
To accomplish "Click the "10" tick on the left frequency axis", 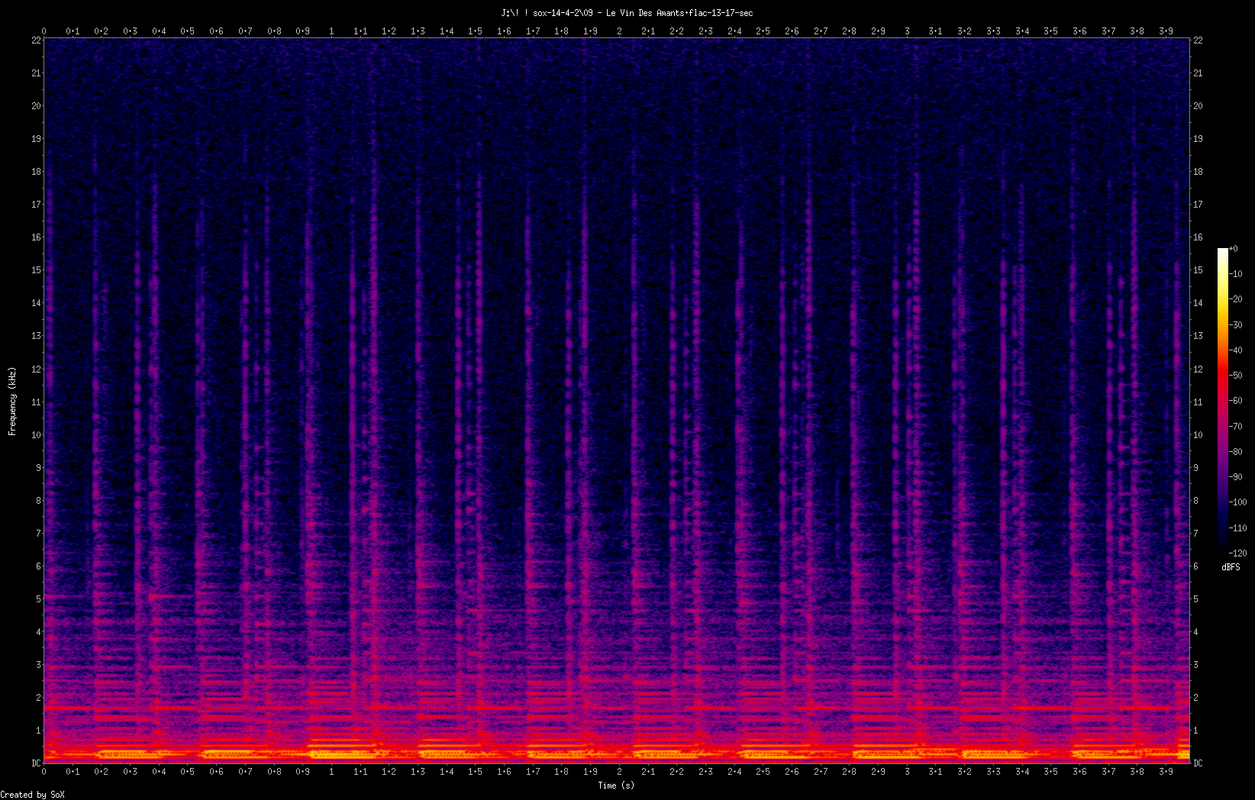I will click(x=35, y=434).
